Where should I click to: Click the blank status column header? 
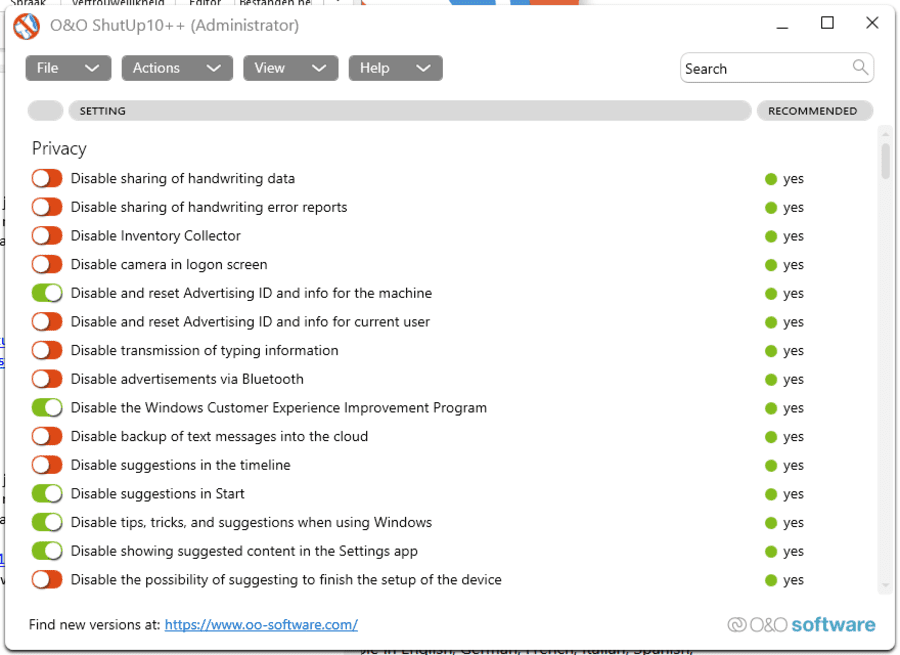(45, 111)
